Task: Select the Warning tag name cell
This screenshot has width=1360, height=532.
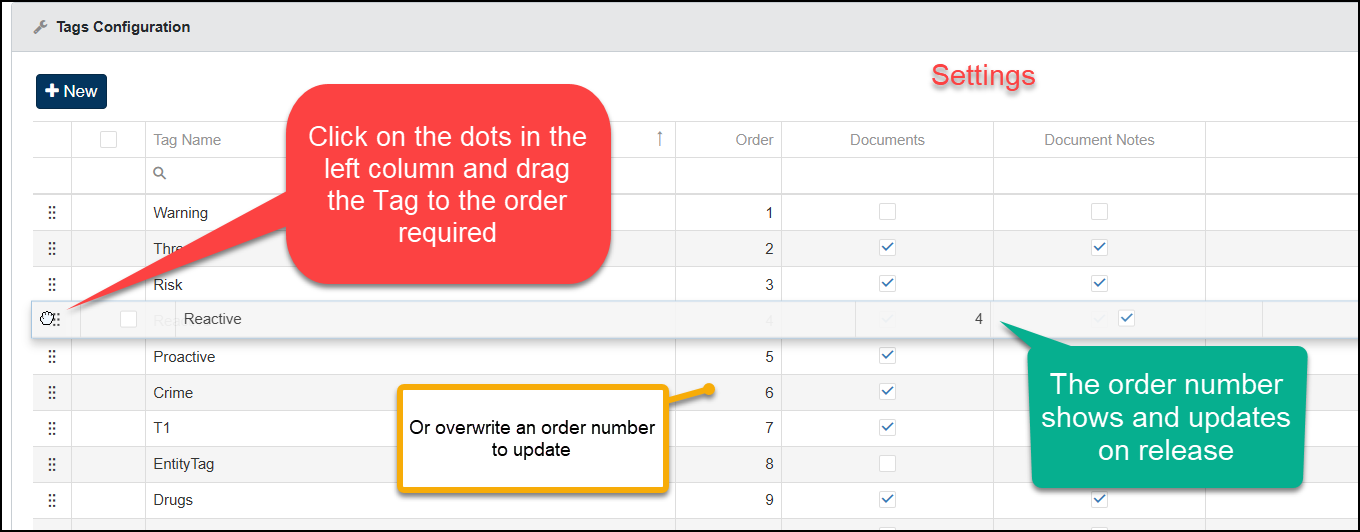Action: click(180, 212)
